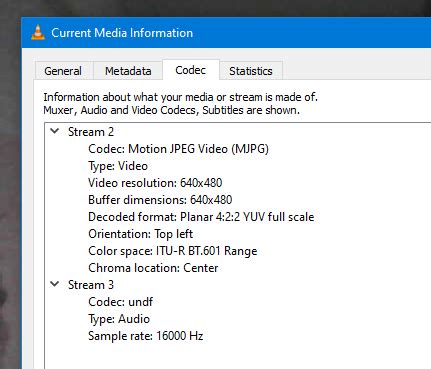The width and height of the screenshot is (431, 369).
Task: Select the Codec: Motion JPEG Video row
Action: (178, 149)
